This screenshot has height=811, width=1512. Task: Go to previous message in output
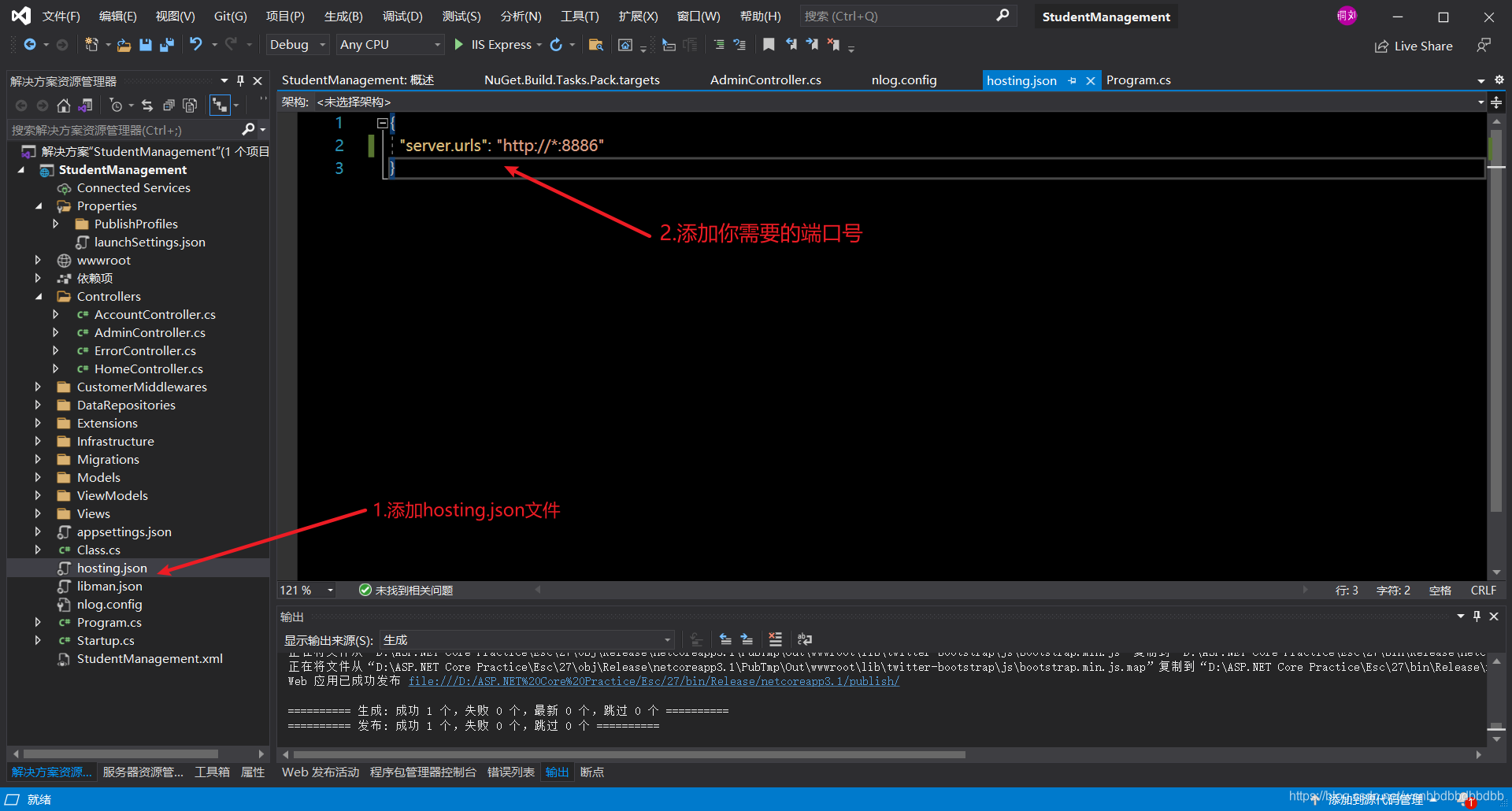[725, 639]
